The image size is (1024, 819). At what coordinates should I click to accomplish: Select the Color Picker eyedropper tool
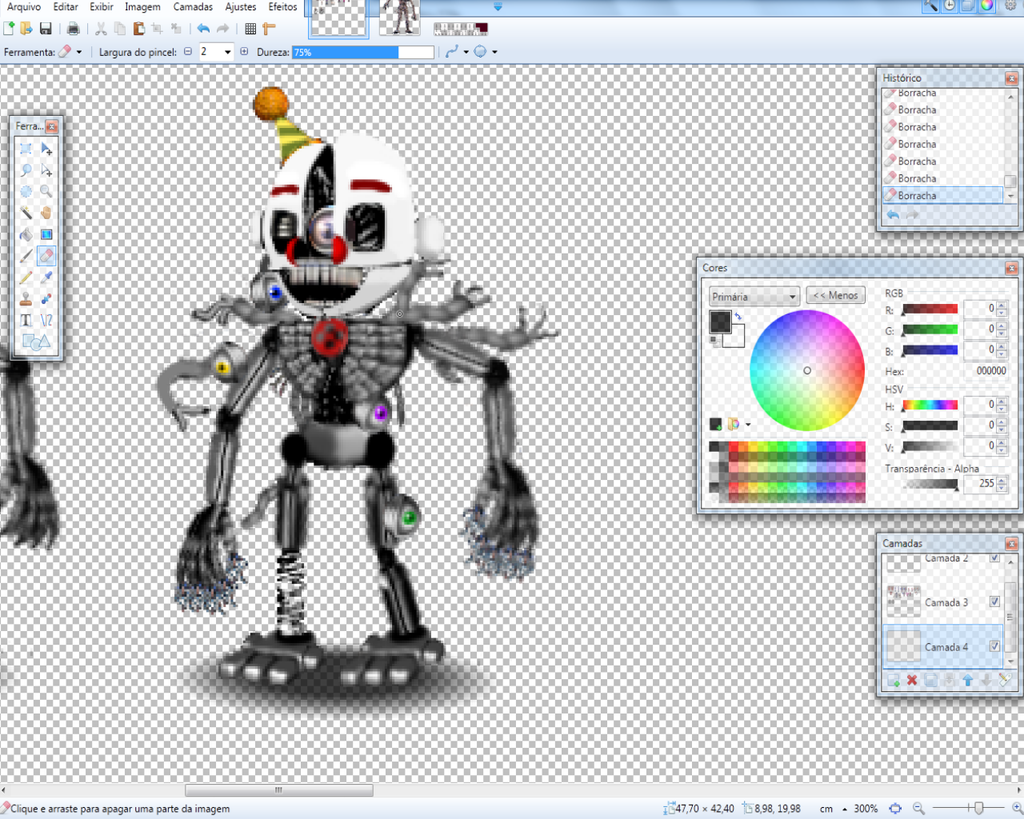point(46,278)
